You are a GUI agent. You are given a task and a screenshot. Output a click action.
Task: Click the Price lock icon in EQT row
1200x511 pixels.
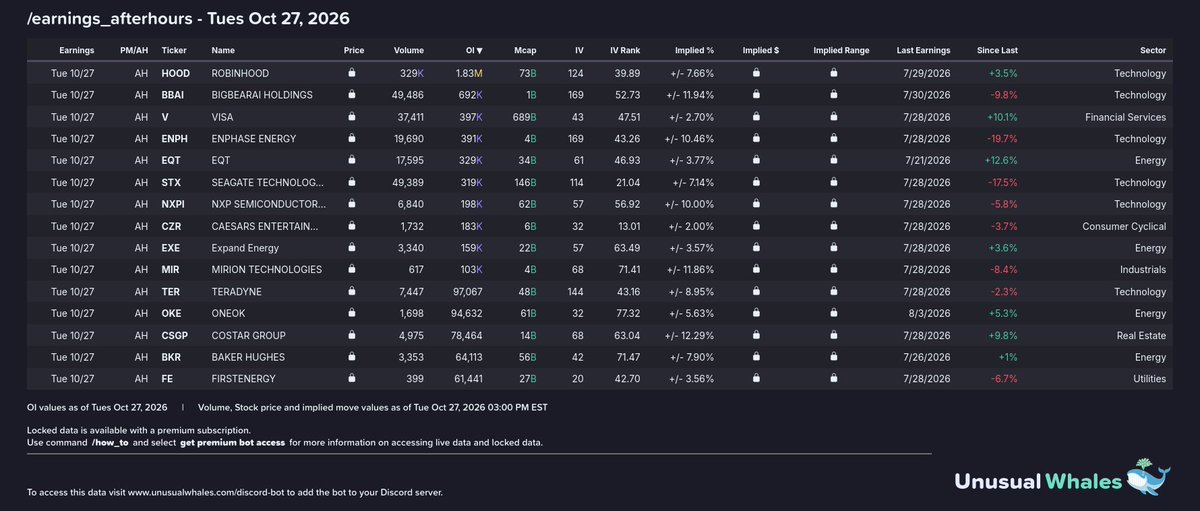pos(352,161)
